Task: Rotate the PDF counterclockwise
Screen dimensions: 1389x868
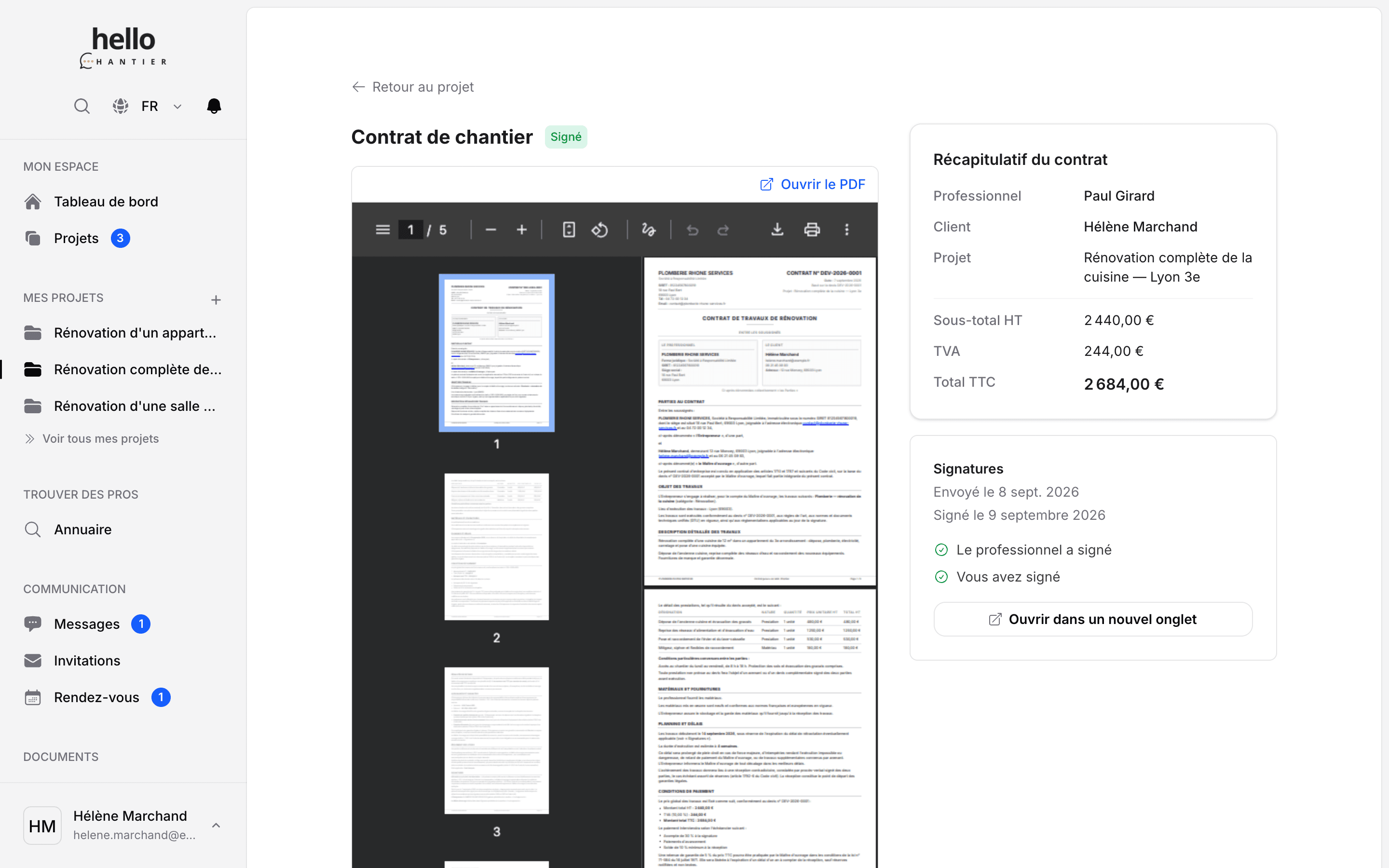Action: (x=600, y=230)
